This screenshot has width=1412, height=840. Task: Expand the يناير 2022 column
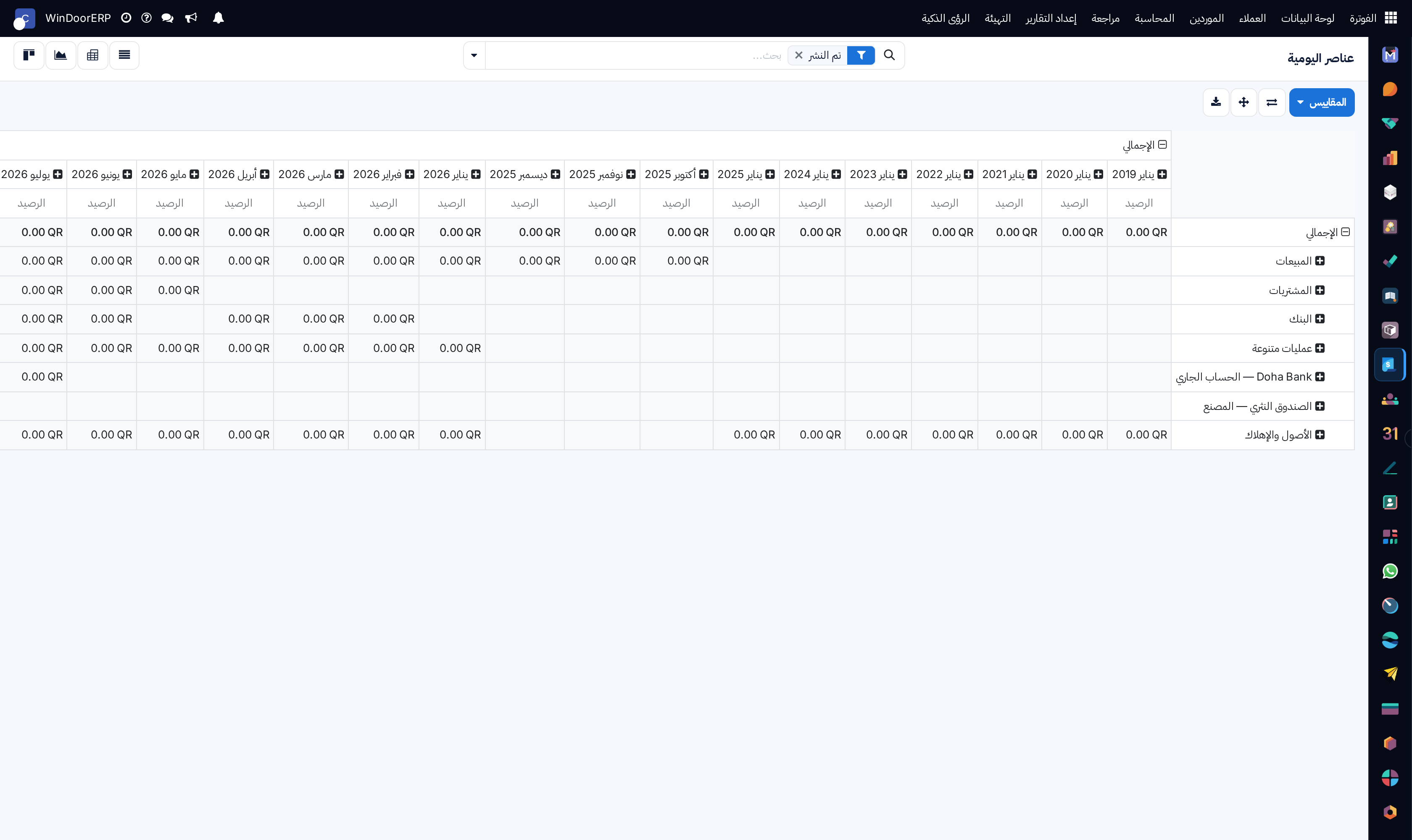(968, 174)
